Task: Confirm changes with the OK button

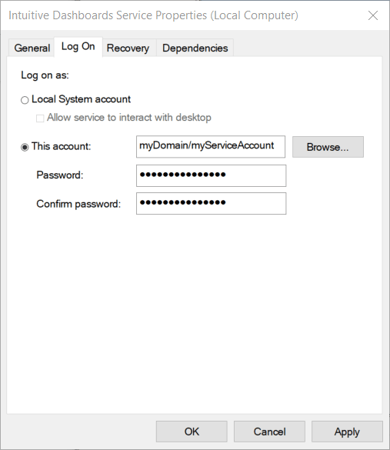Action: click(192, 432)
